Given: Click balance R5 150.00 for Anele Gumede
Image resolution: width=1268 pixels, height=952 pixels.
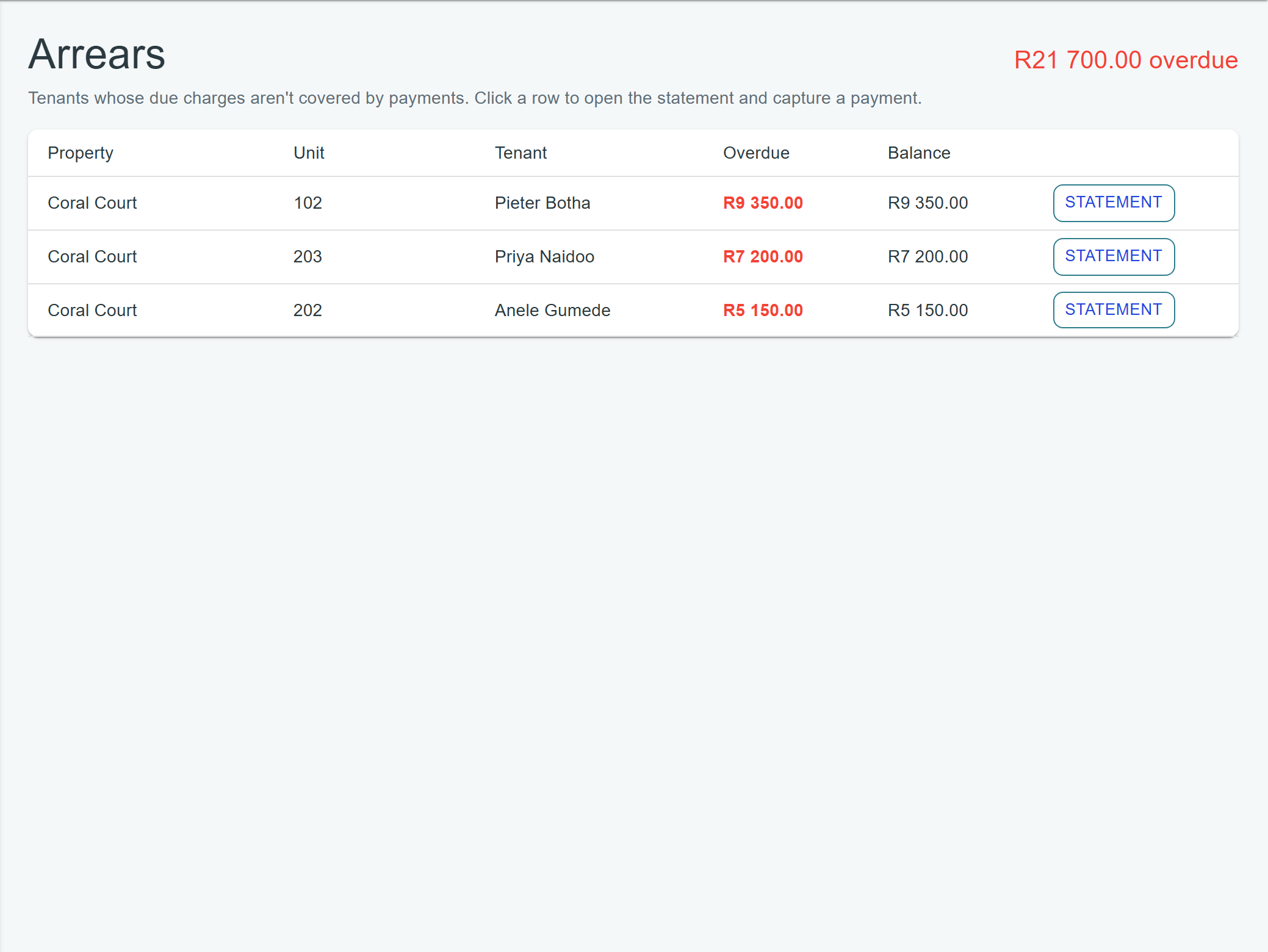Looking at the screenshot, I should [928, 310].
